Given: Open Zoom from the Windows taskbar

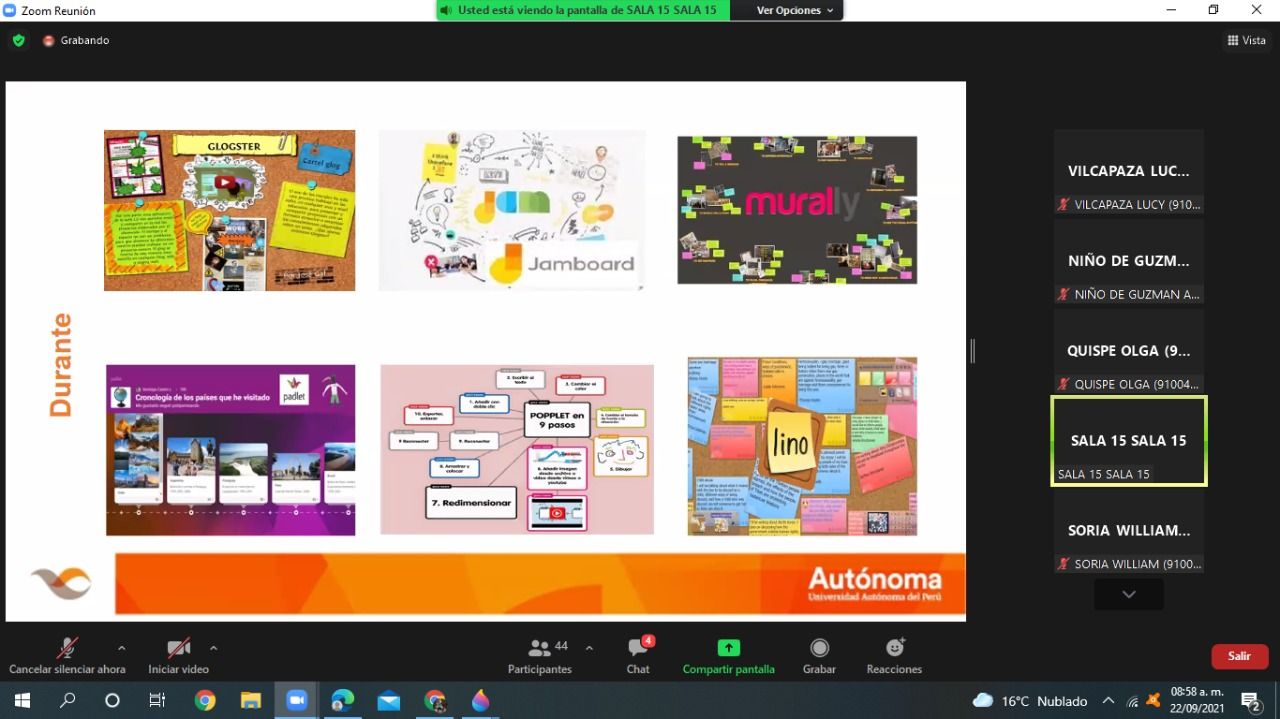Looking at the screenshot, I should [x=296, y=700].
